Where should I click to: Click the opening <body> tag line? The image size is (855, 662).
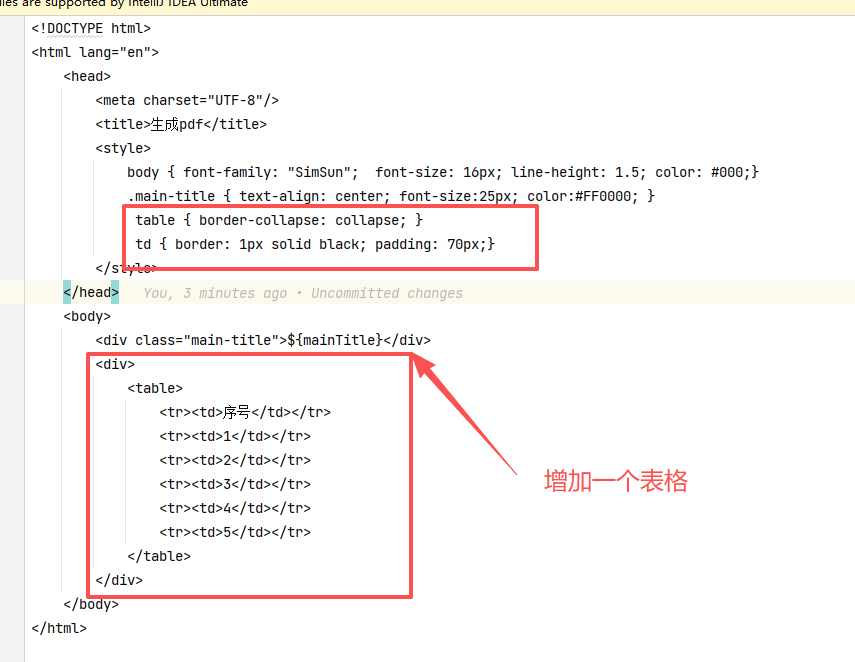[x=87, y=316]
